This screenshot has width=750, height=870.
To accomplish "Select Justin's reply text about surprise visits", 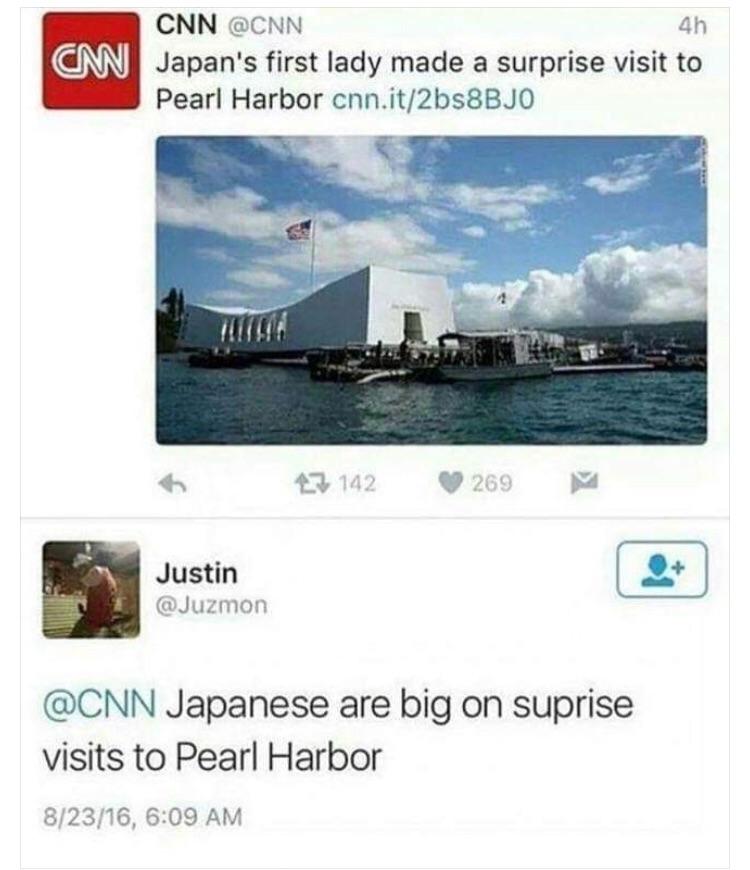I will pos(338,731).
